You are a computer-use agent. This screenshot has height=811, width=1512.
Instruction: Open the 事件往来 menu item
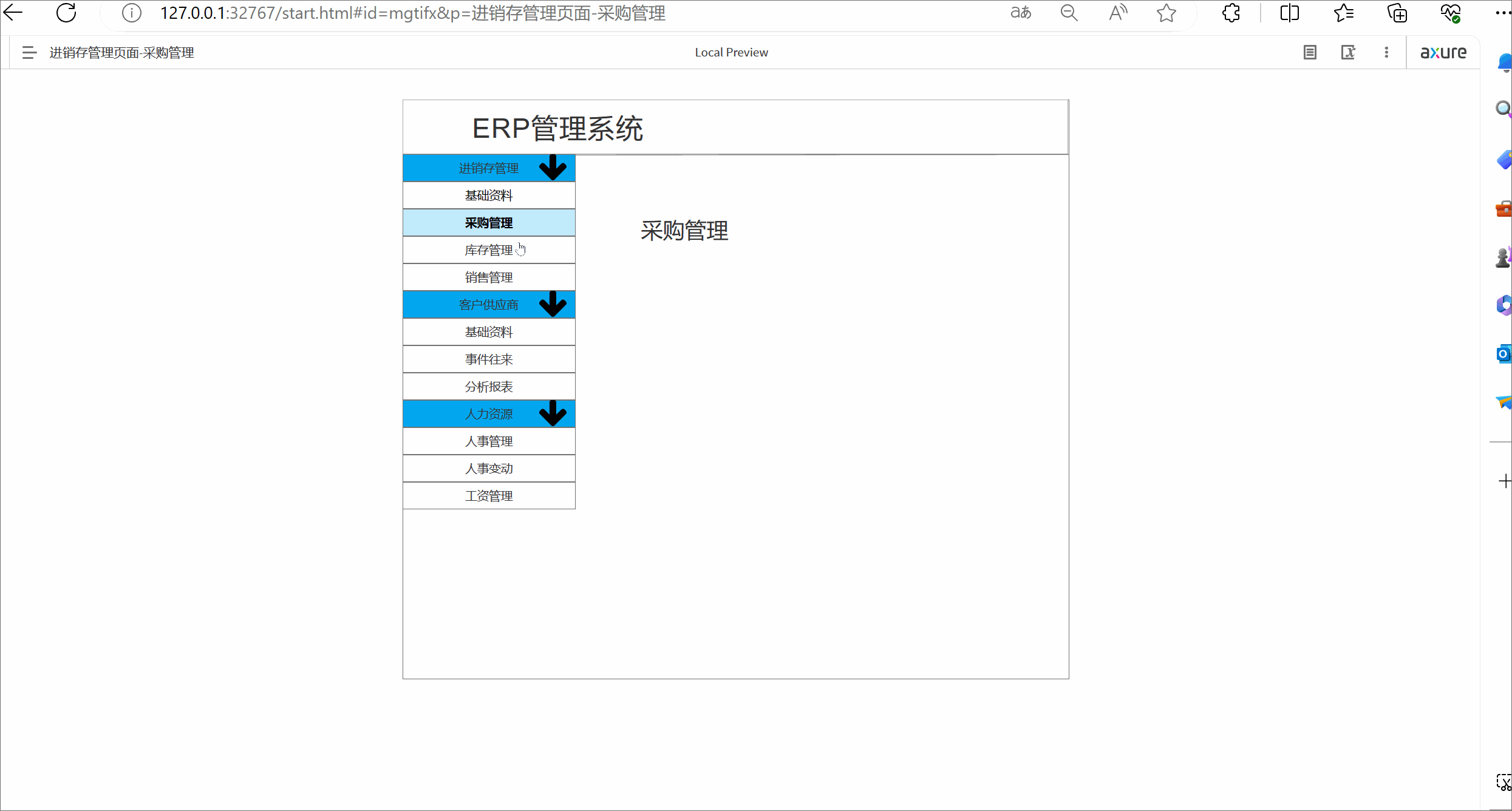(489, 359)
